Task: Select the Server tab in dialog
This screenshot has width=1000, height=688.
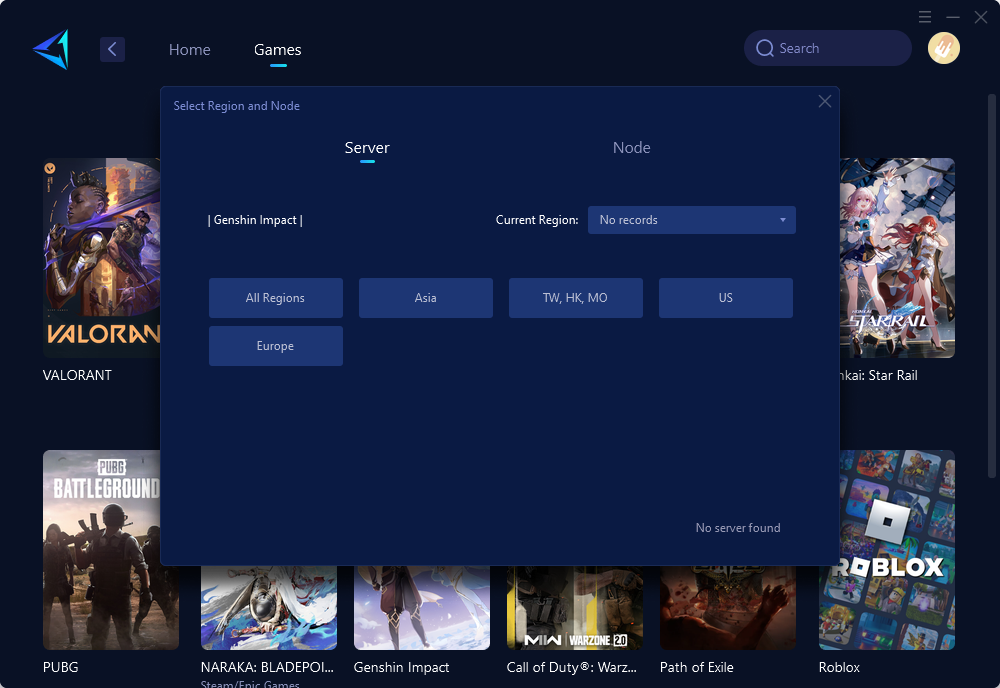Action: pyautogui.click(x=367, y=148)
